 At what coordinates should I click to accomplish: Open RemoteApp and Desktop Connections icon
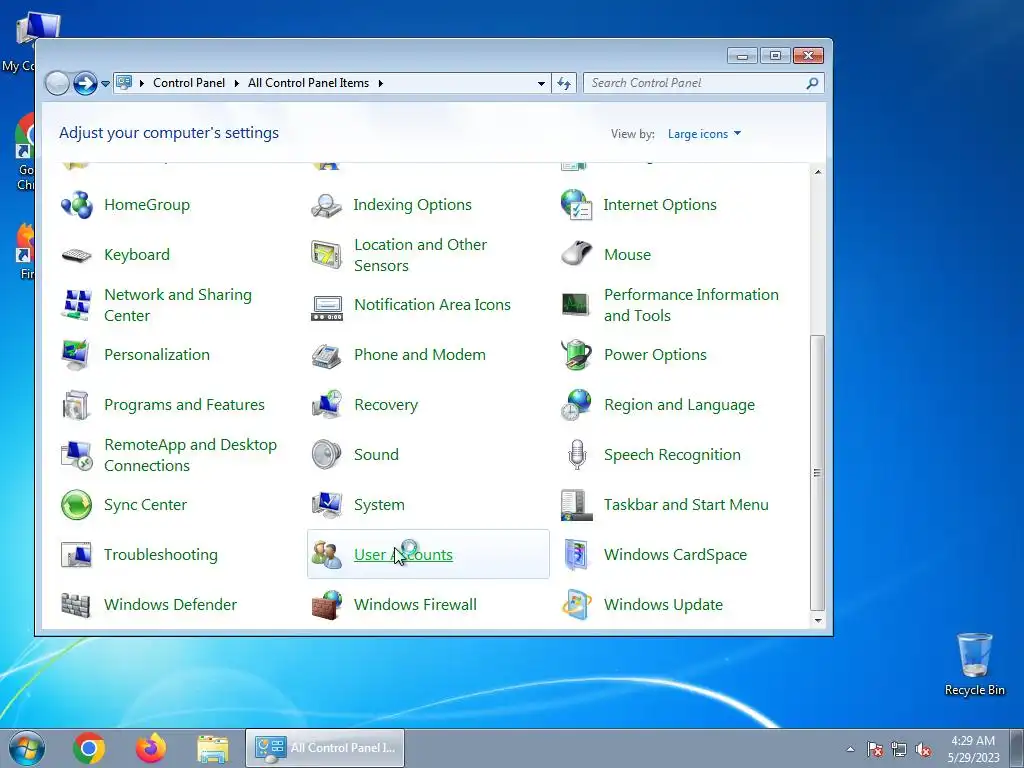(x=76, y=455)
